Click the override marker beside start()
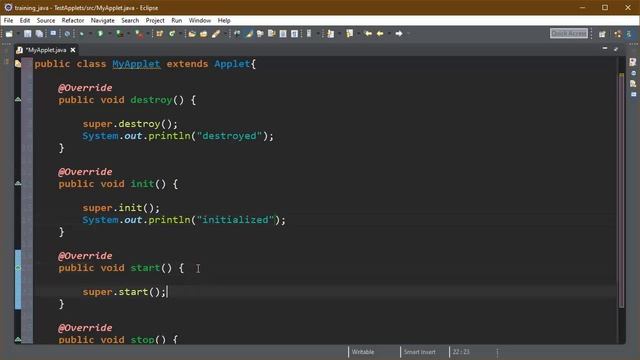This screenshot has width=640, height=360. click(18, 268)
